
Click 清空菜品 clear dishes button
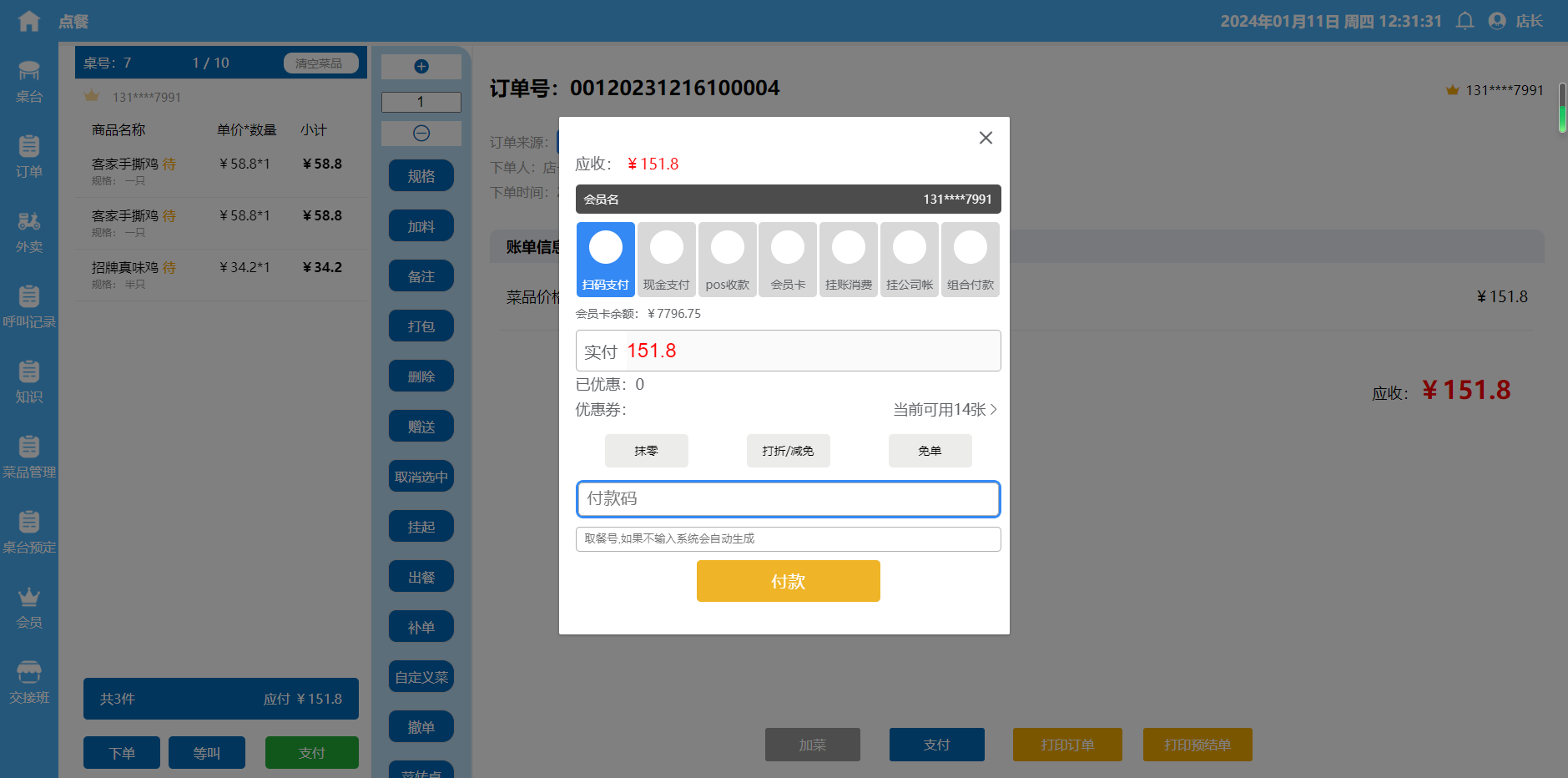click(320, 63)
